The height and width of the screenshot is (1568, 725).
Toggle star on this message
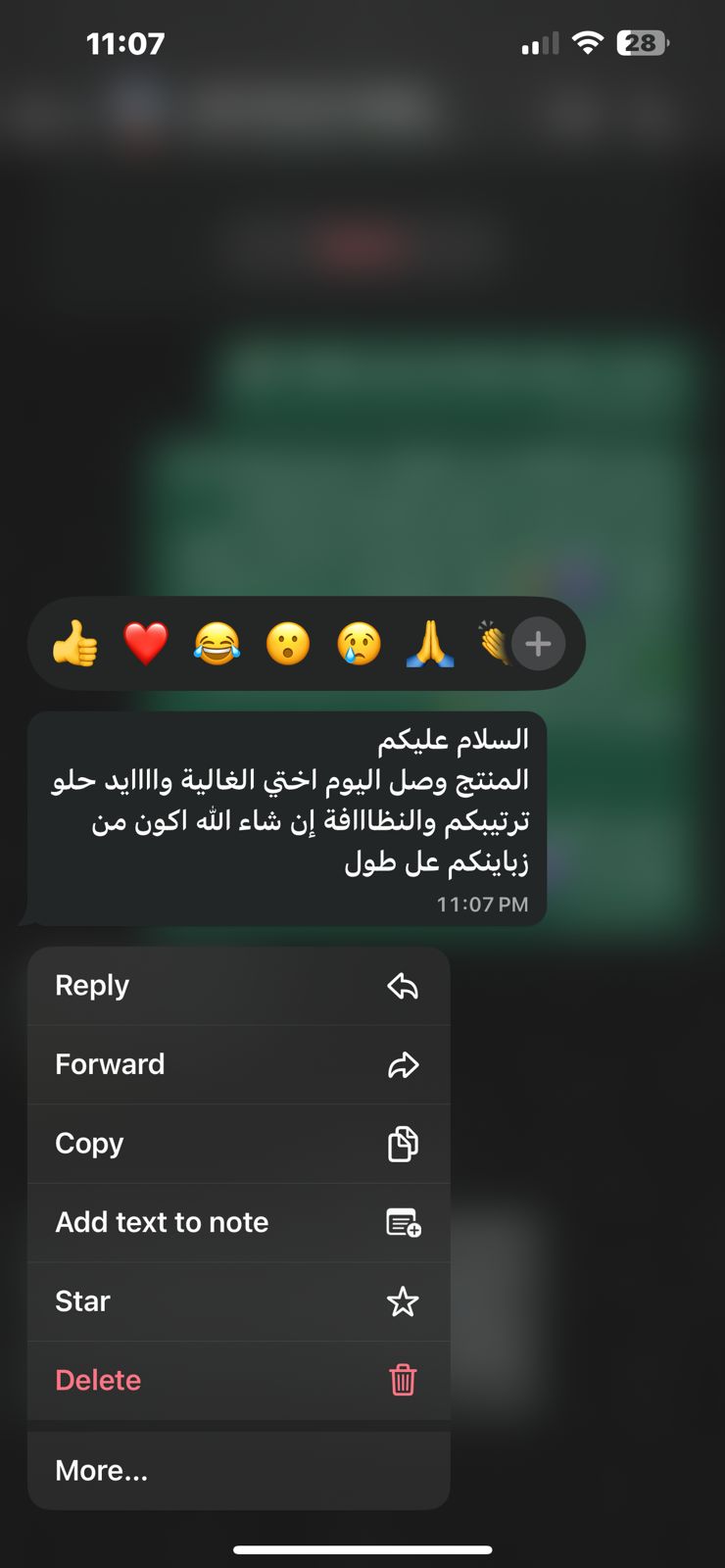(x=239, y=1301)
